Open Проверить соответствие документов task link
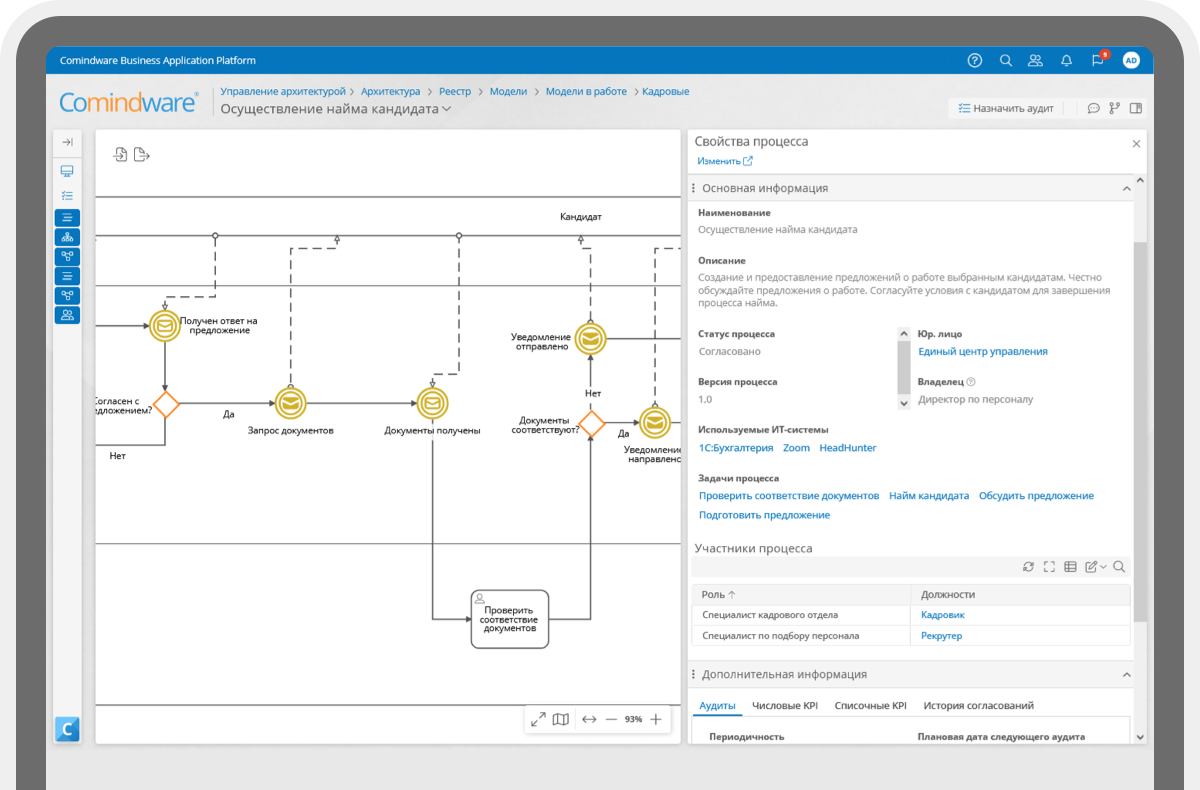This screenshot has height=790, width=1200. coord(789,496)
